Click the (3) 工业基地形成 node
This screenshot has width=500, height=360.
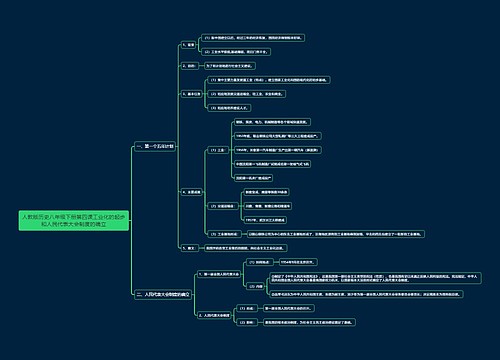[224, 234]
